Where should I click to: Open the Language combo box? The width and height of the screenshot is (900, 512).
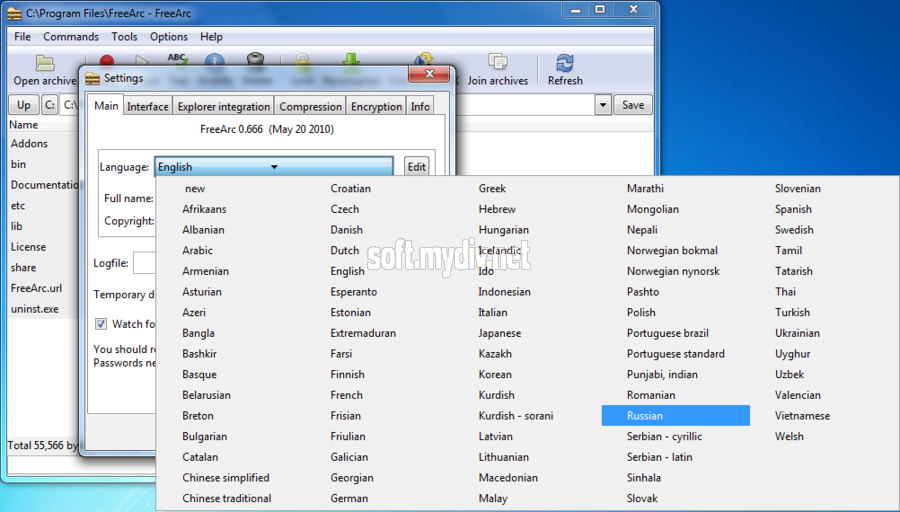[274, 166]
